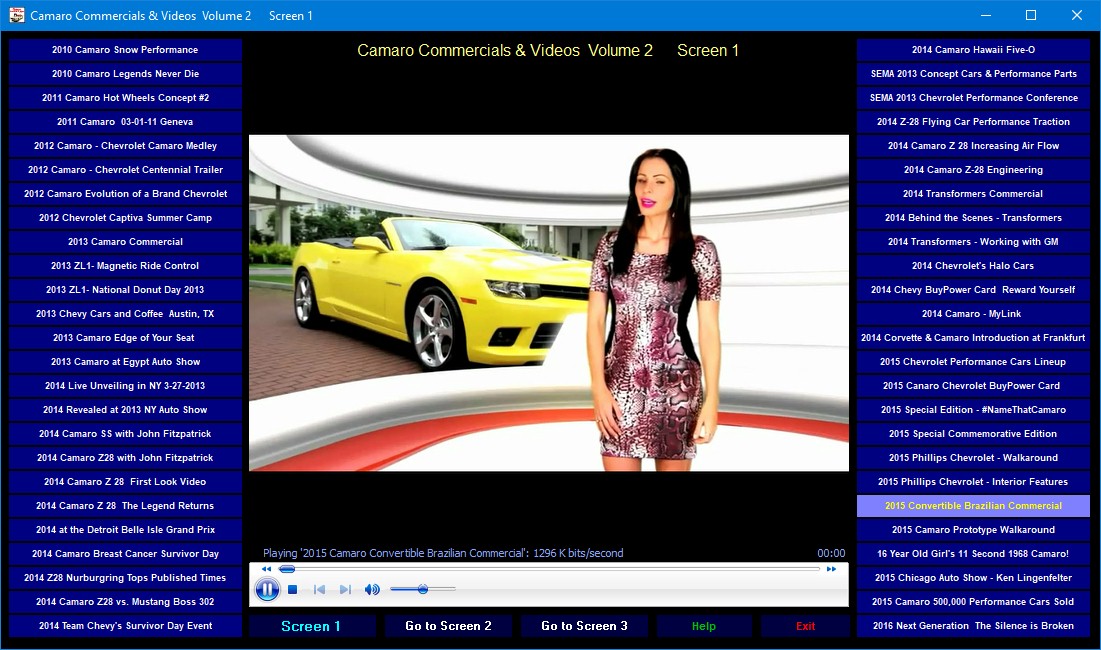Play 2014 Detroit Belle Isle Grand Prix
The height and width of the screenshot is (650, 1101).
click(x=125, y=530)
